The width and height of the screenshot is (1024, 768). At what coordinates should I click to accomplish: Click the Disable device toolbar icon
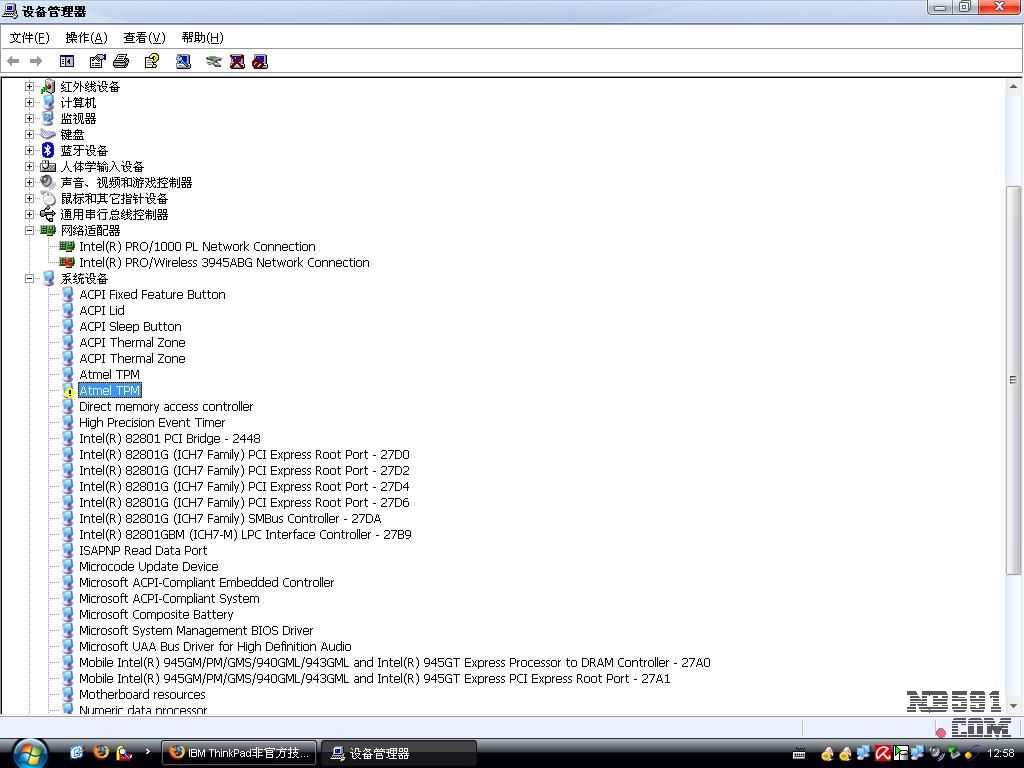pyautogui.click(x=260, y=61)
